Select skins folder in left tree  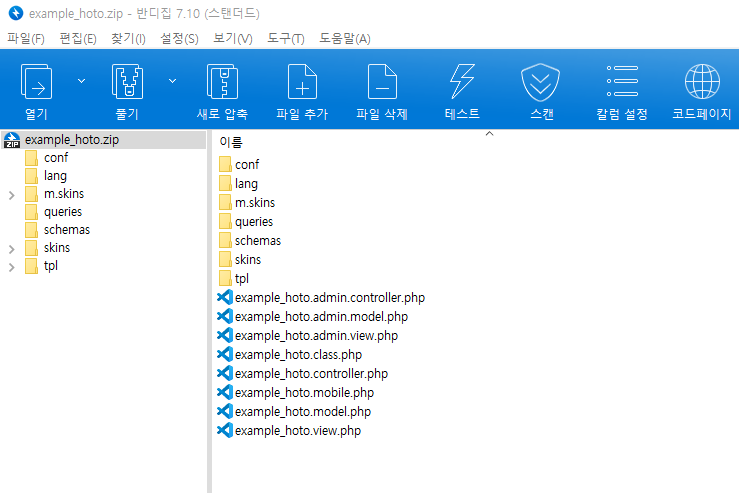pyautogui.click(x=48, y=247)
